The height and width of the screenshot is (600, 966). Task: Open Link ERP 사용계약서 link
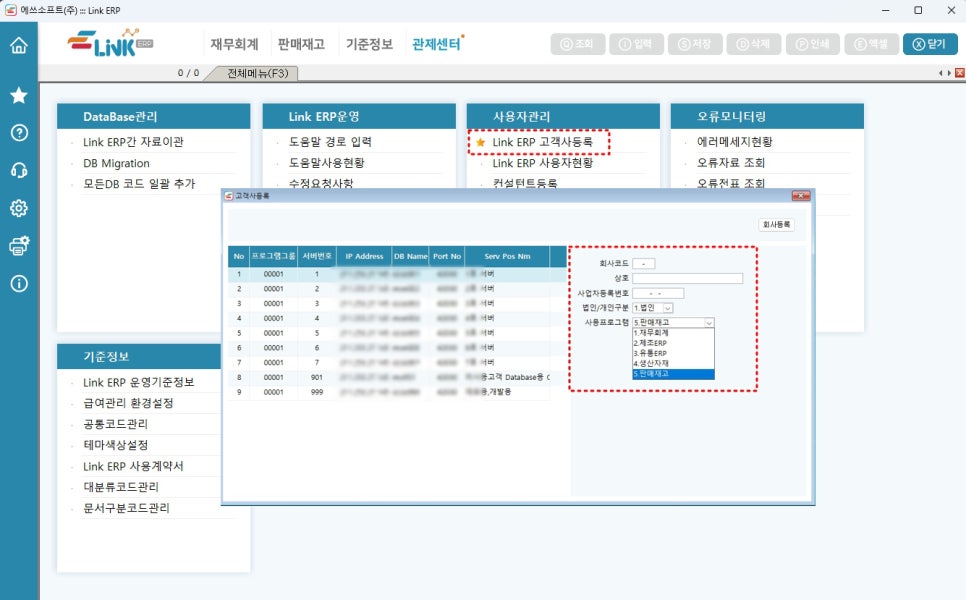(x=133, y=466)
